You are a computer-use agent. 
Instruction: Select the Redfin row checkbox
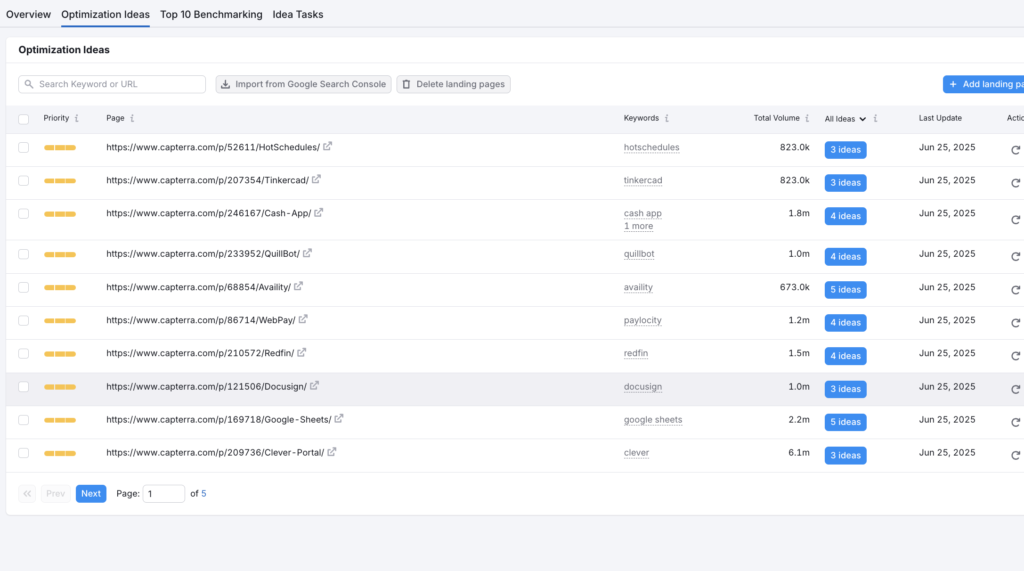[x=24, y=353]
